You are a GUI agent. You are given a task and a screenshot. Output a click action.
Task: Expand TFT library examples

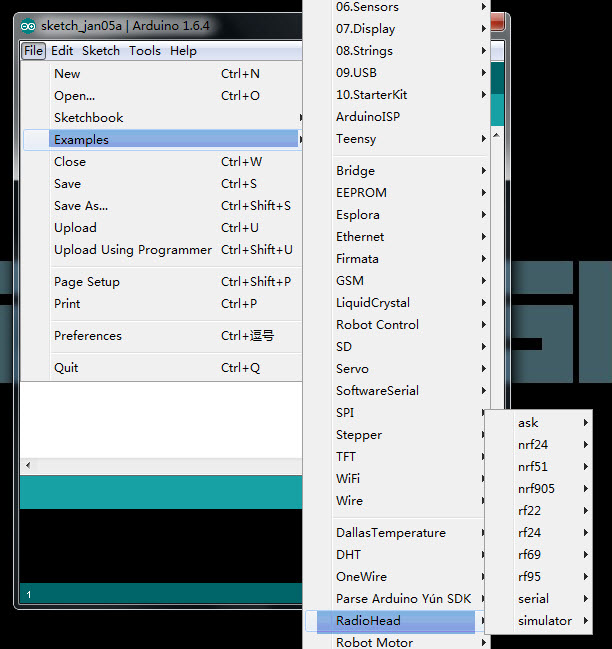pos(395,457)
